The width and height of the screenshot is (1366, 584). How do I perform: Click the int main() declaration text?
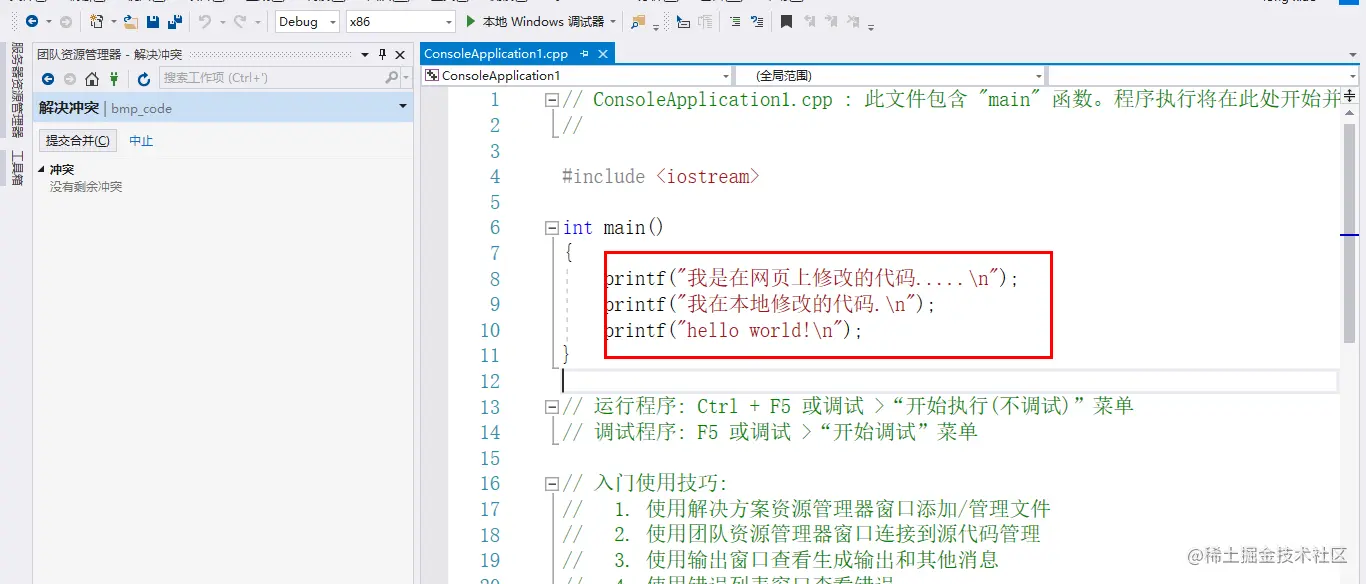(613, 228)
